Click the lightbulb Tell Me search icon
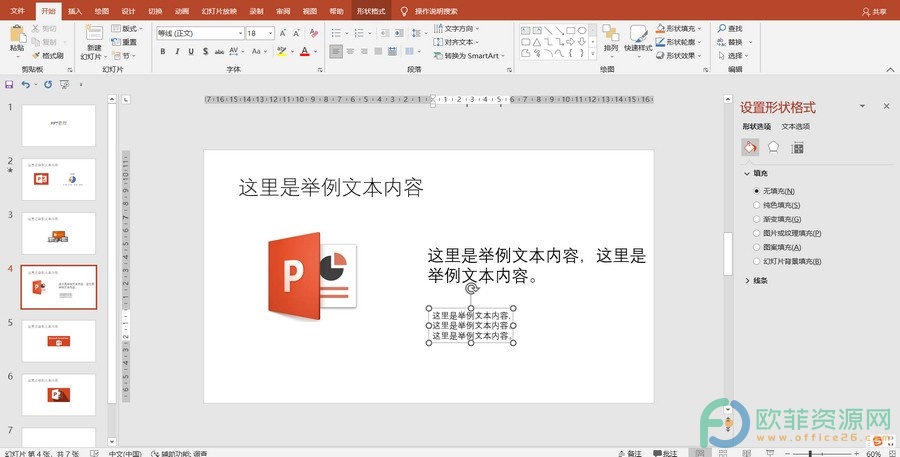Image resolution: width=900 pixels, height=457 pixels. 404,11
